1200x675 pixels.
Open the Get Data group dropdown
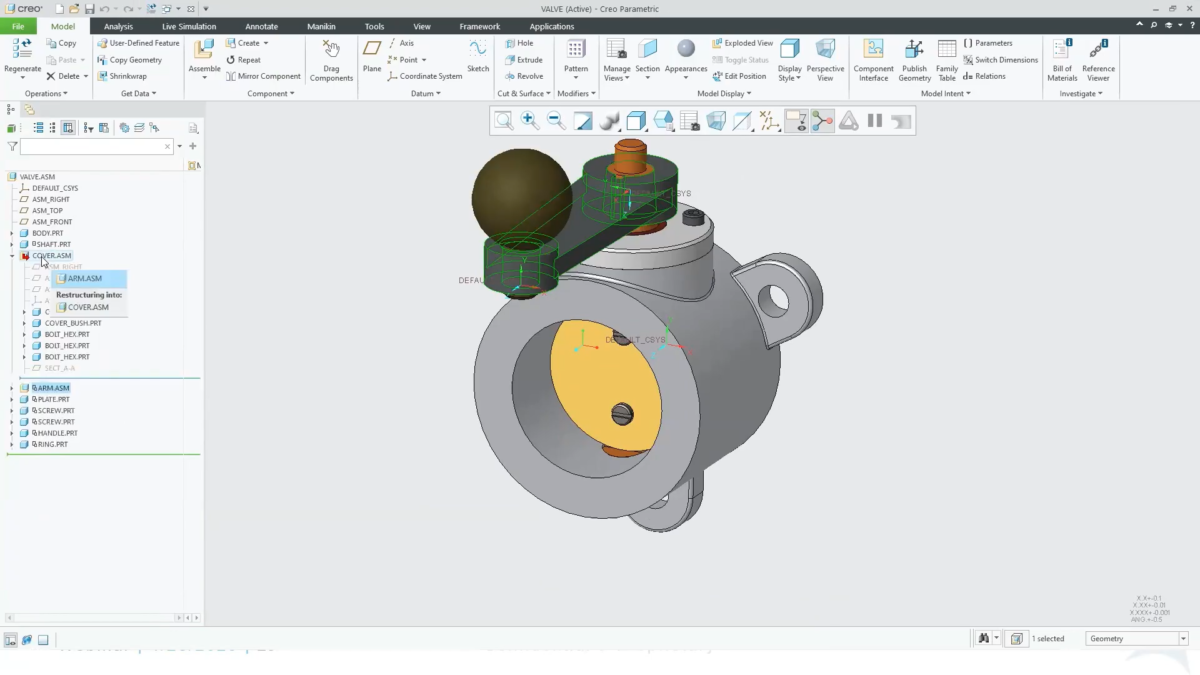coord(138,93)
